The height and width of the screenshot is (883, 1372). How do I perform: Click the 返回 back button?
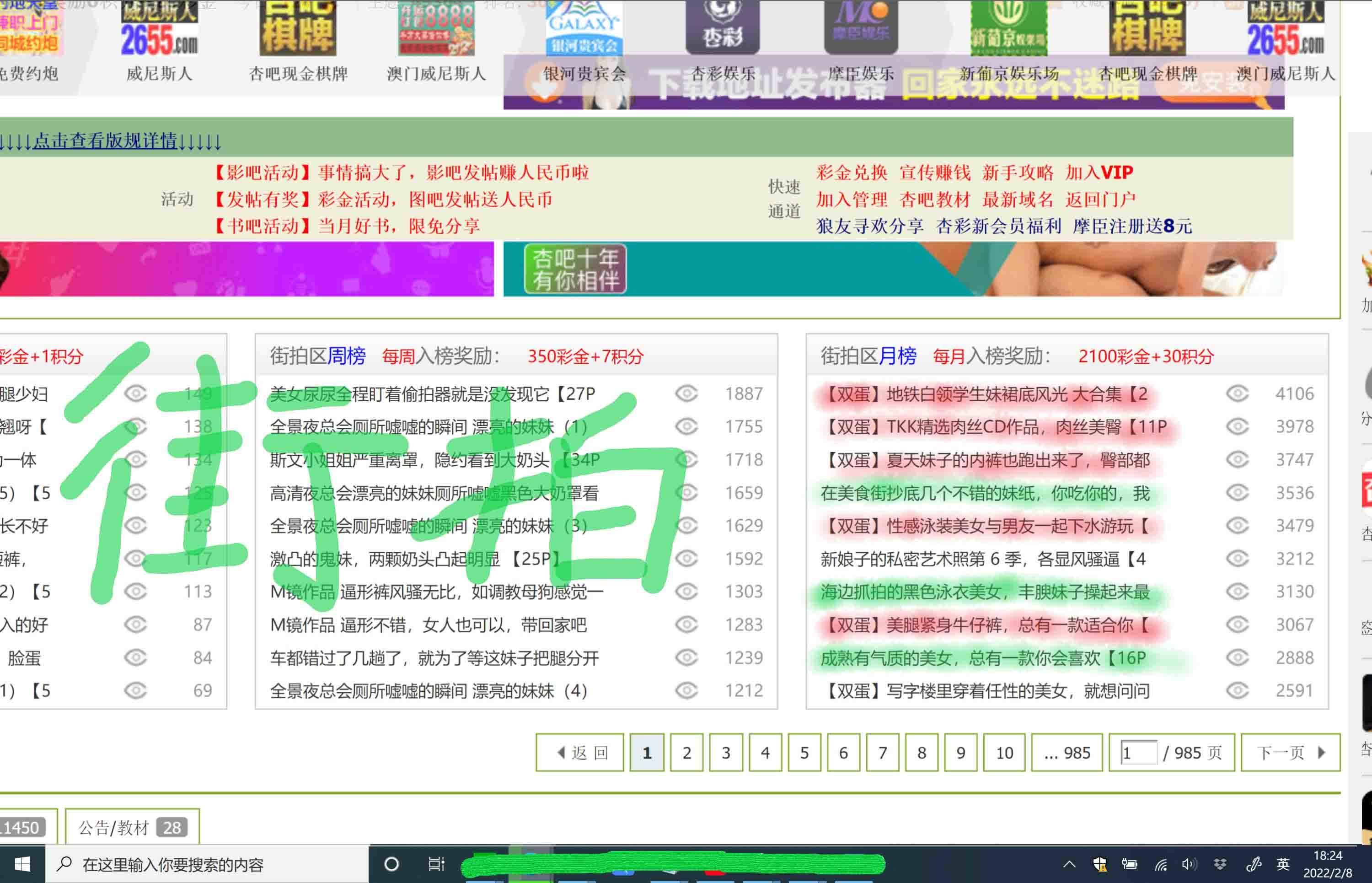coord(579,752)
